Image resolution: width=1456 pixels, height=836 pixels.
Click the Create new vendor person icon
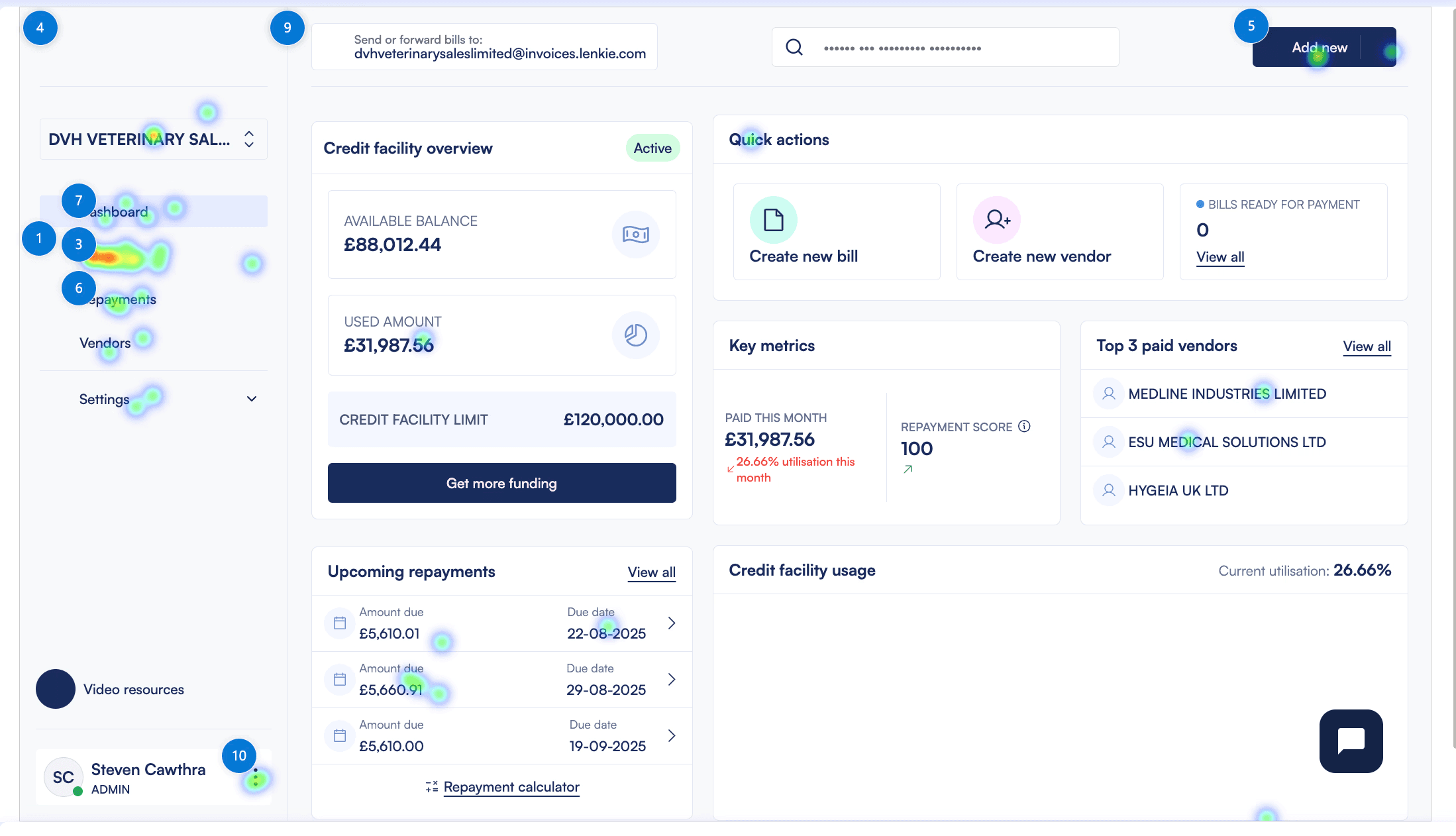(996, 220)
